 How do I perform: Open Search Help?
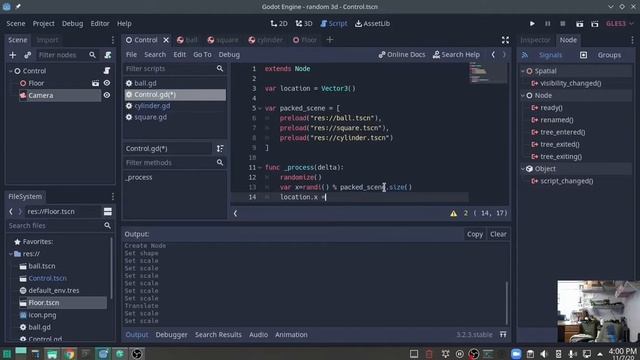pos(456,55)
